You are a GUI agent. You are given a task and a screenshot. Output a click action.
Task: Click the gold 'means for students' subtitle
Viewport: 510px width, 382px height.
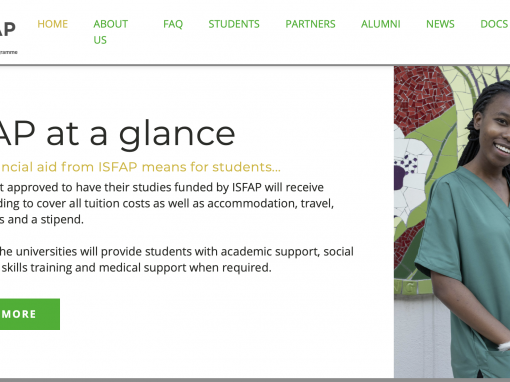[x=140, y=167]
